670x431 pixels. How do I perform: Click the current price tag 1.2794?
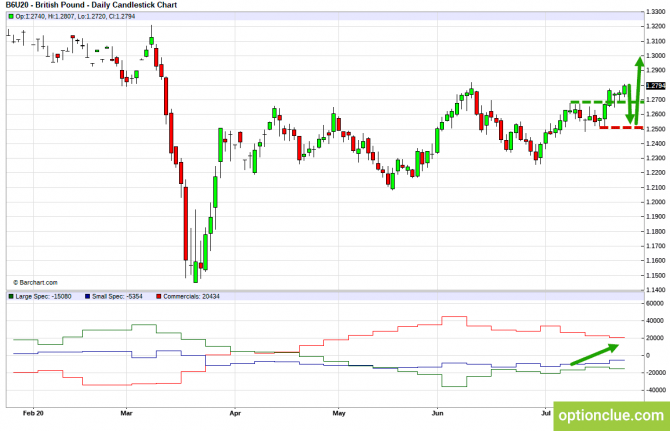[655, 86]
